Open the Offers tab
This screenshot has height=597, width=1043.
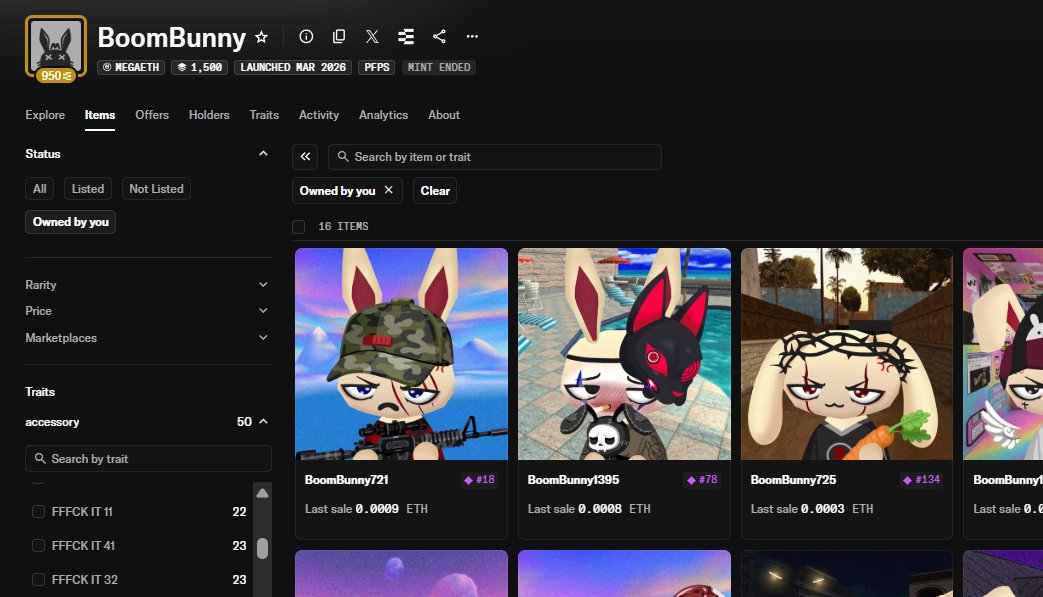(x=152, y=115)
